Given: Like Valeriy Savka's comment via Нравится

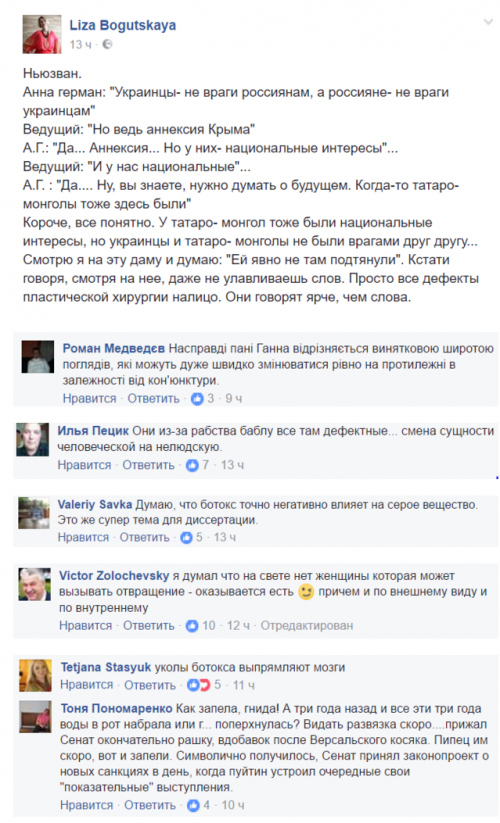Looking at the screenshot, I should [84, 537].
